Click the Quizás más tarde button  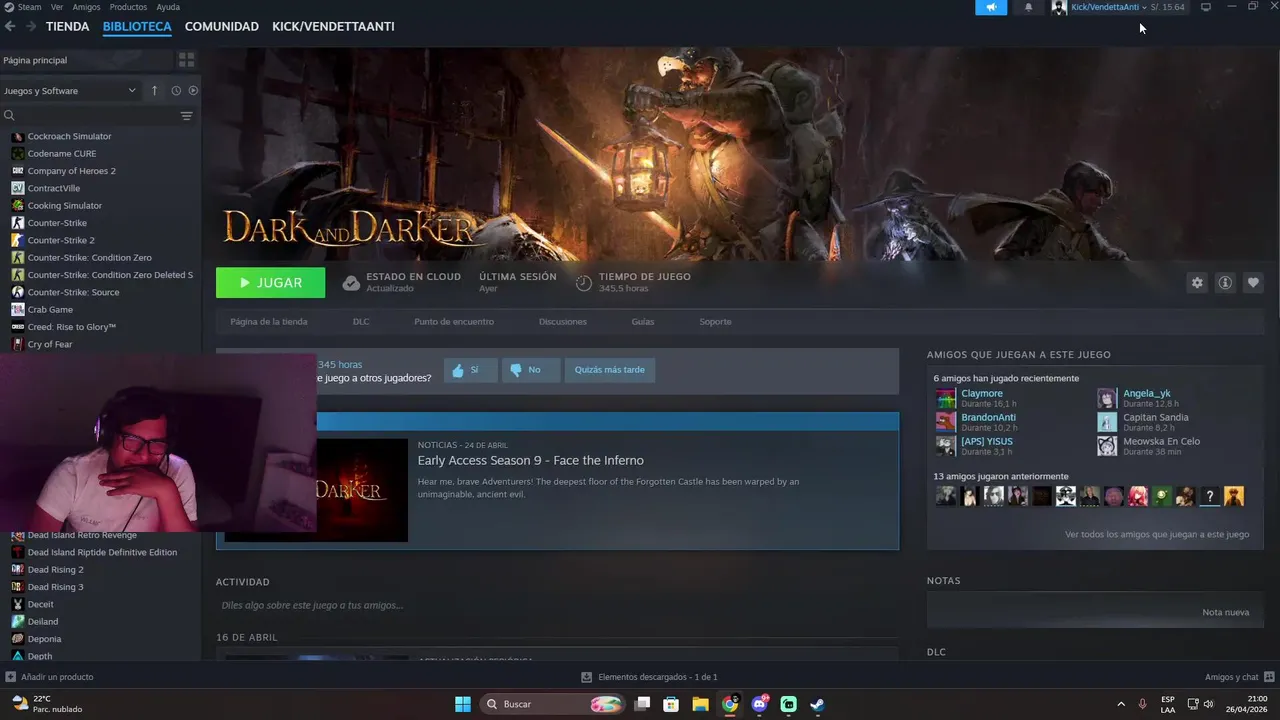(x=609, y=370)
